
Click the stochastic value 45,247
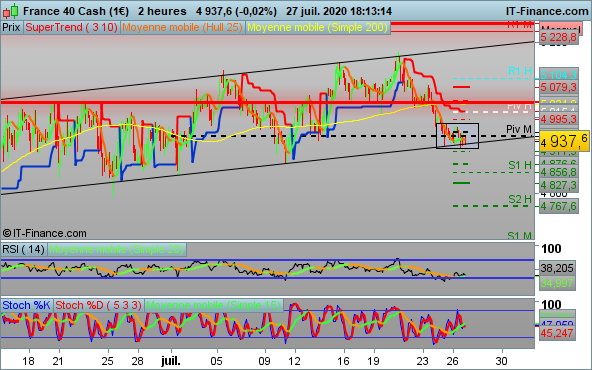557,333
